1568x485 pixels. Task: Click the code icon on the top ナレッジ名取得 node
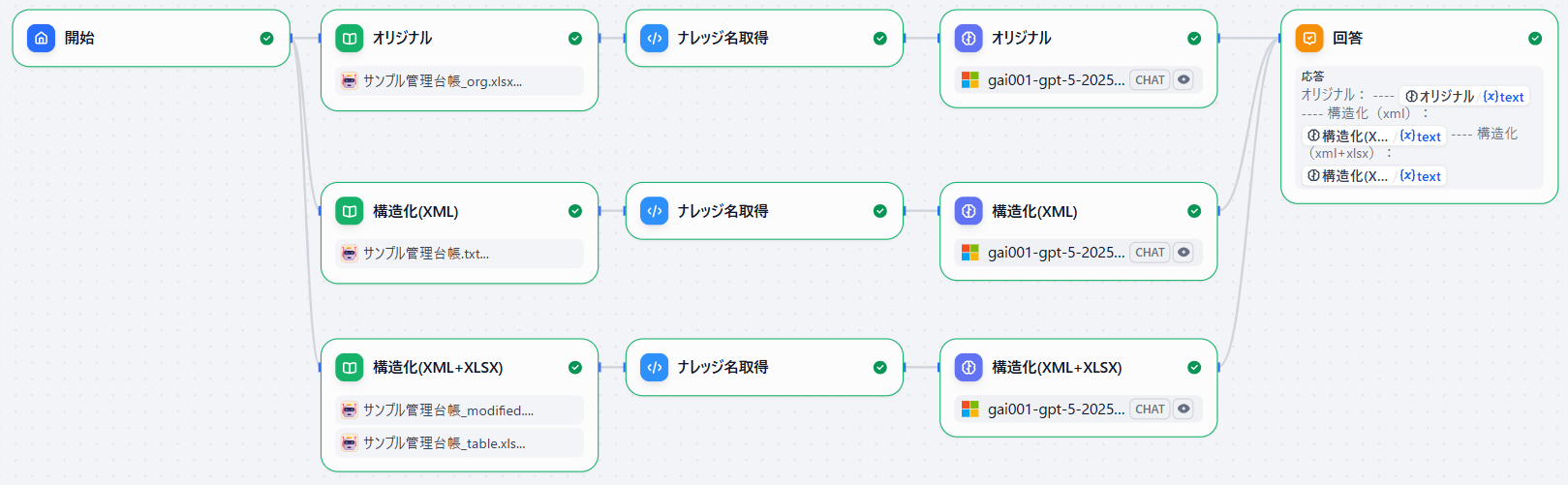click(655, 39)
